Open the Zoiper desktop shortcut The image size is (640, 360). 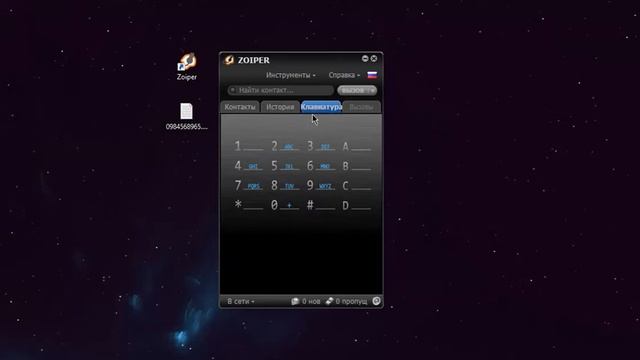187,66
